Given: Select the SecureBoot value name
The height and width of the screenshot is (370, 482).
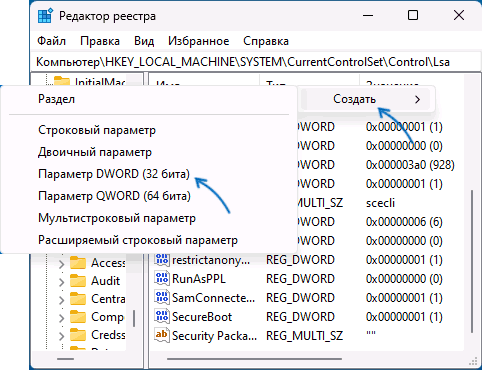Looking at the screenshot, I should tap(202, 317).
